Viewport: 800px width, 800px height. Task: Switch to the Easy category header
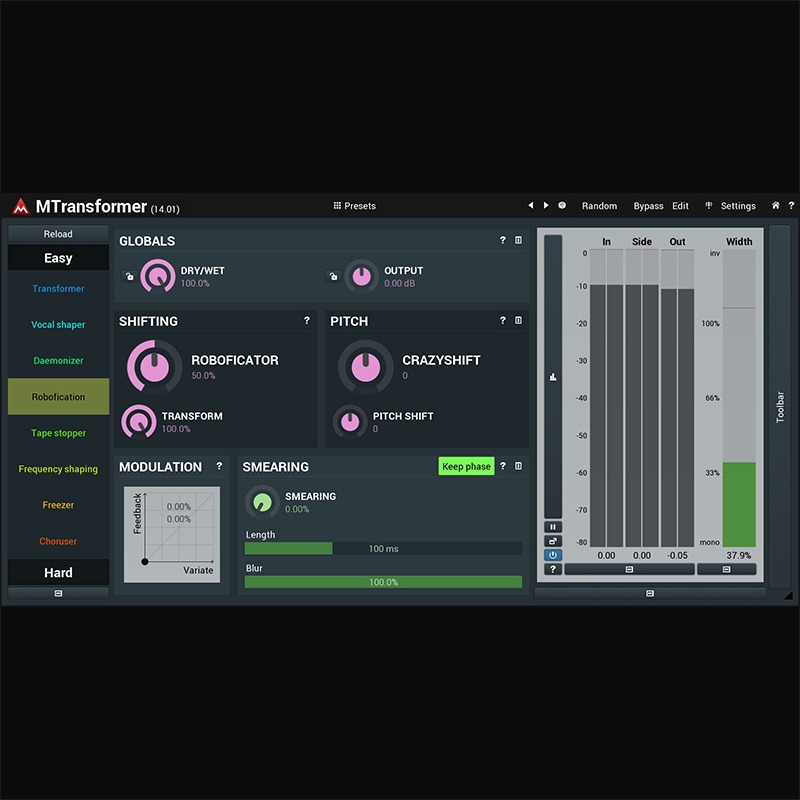pyautogui.click(x=58, y=258)
